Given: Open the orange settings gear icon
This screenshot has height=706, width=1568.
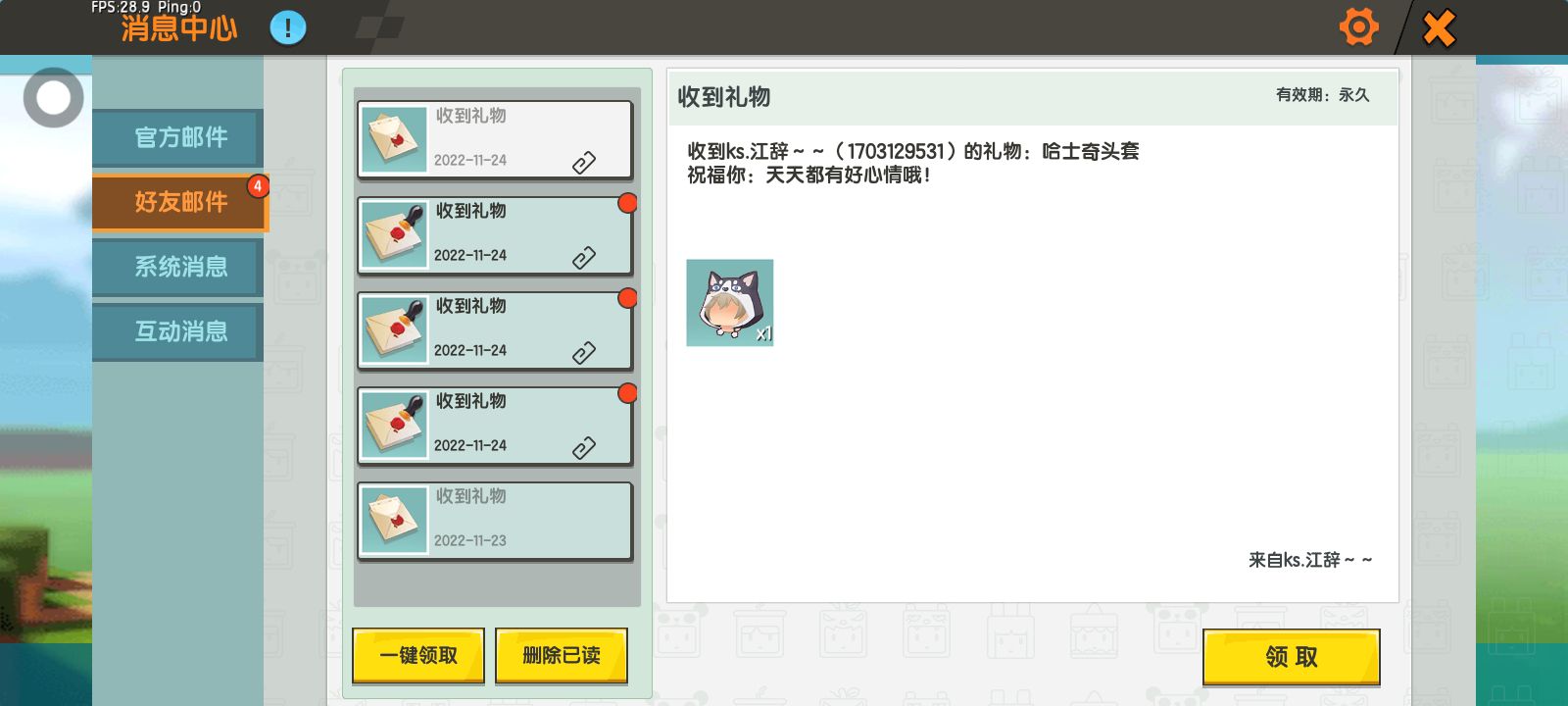Looking at the screenshot, I should point(1358,26).
